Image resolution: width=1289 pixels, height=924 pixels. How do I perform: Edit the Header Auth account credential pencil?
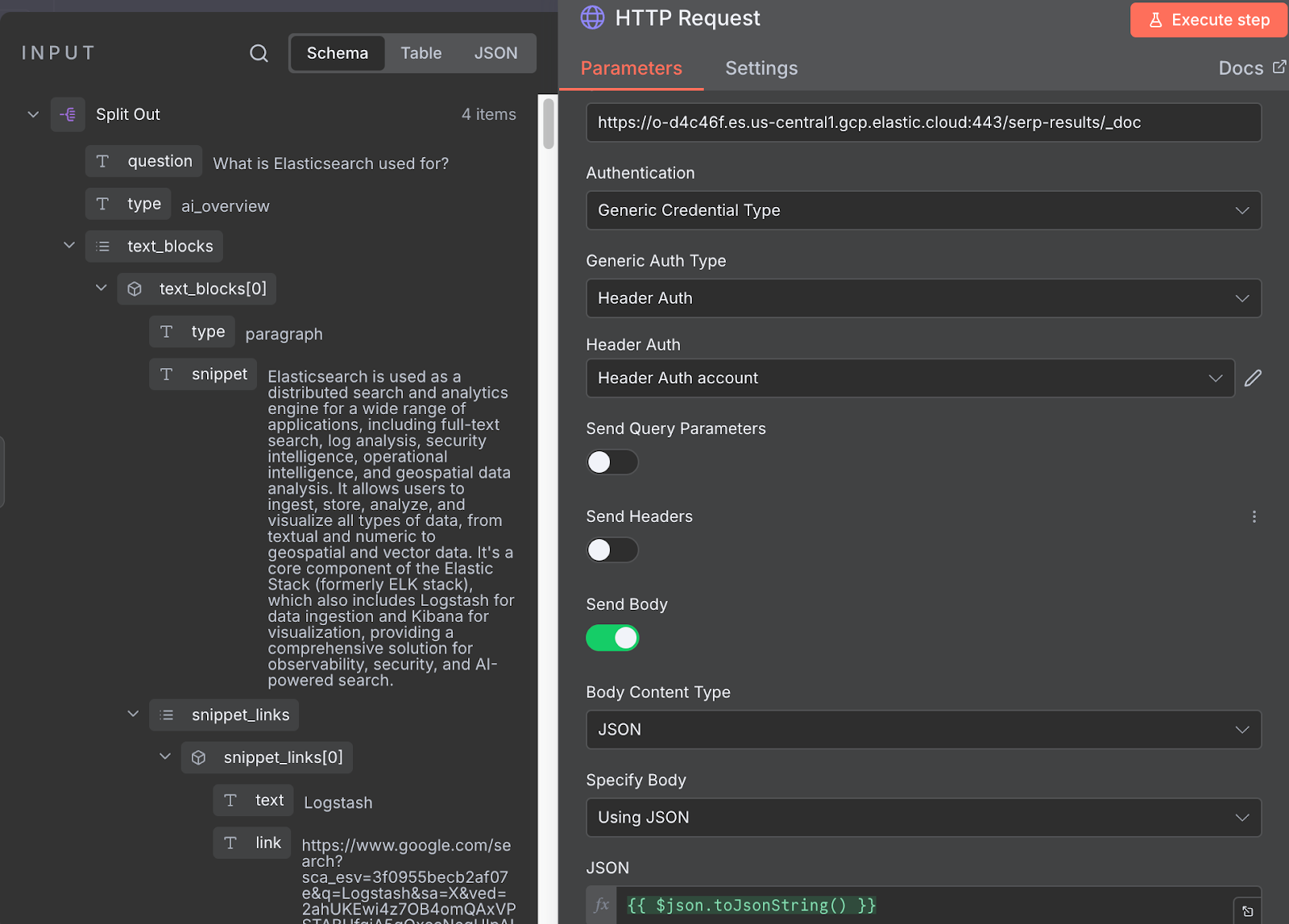tap(1253, 378)
